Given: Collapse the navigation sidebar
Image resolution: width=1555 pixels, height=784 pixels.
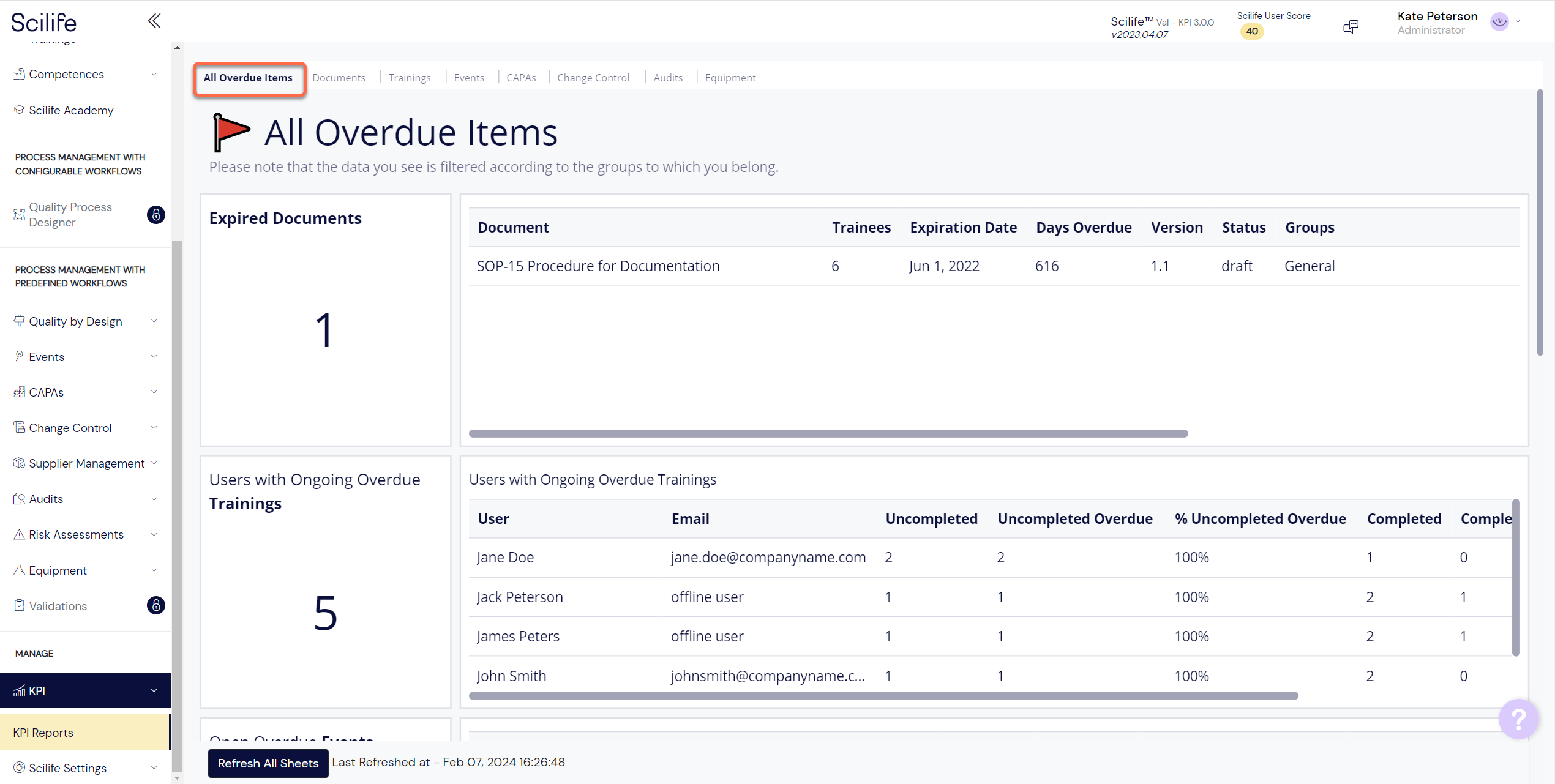Looking at the screenshot, I should (x=154, y=20).
